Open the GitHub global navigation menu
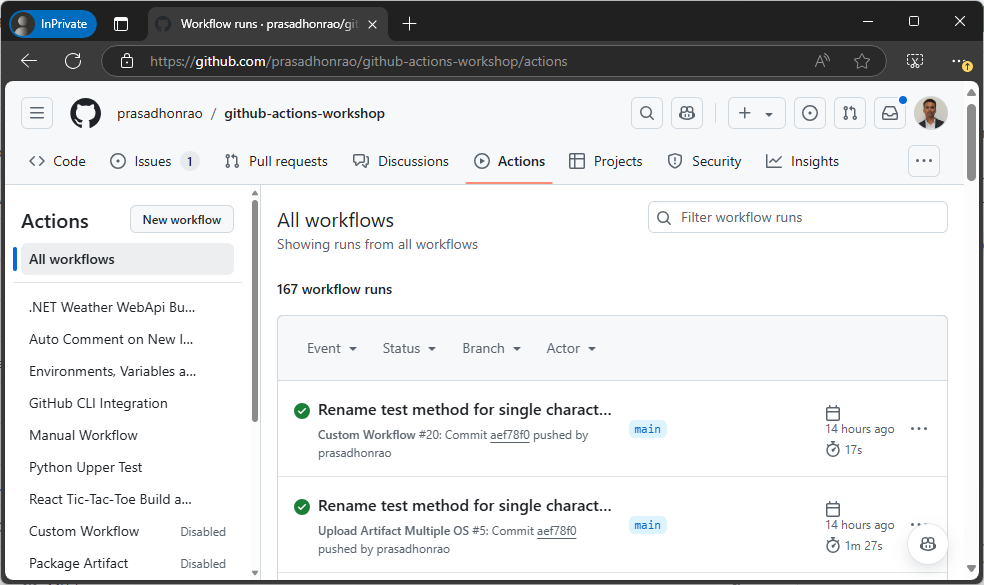 pos(37,113)
